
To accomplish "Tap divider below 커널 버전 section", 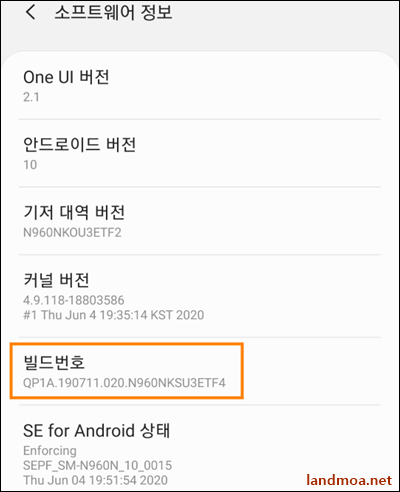I will 200,337.
